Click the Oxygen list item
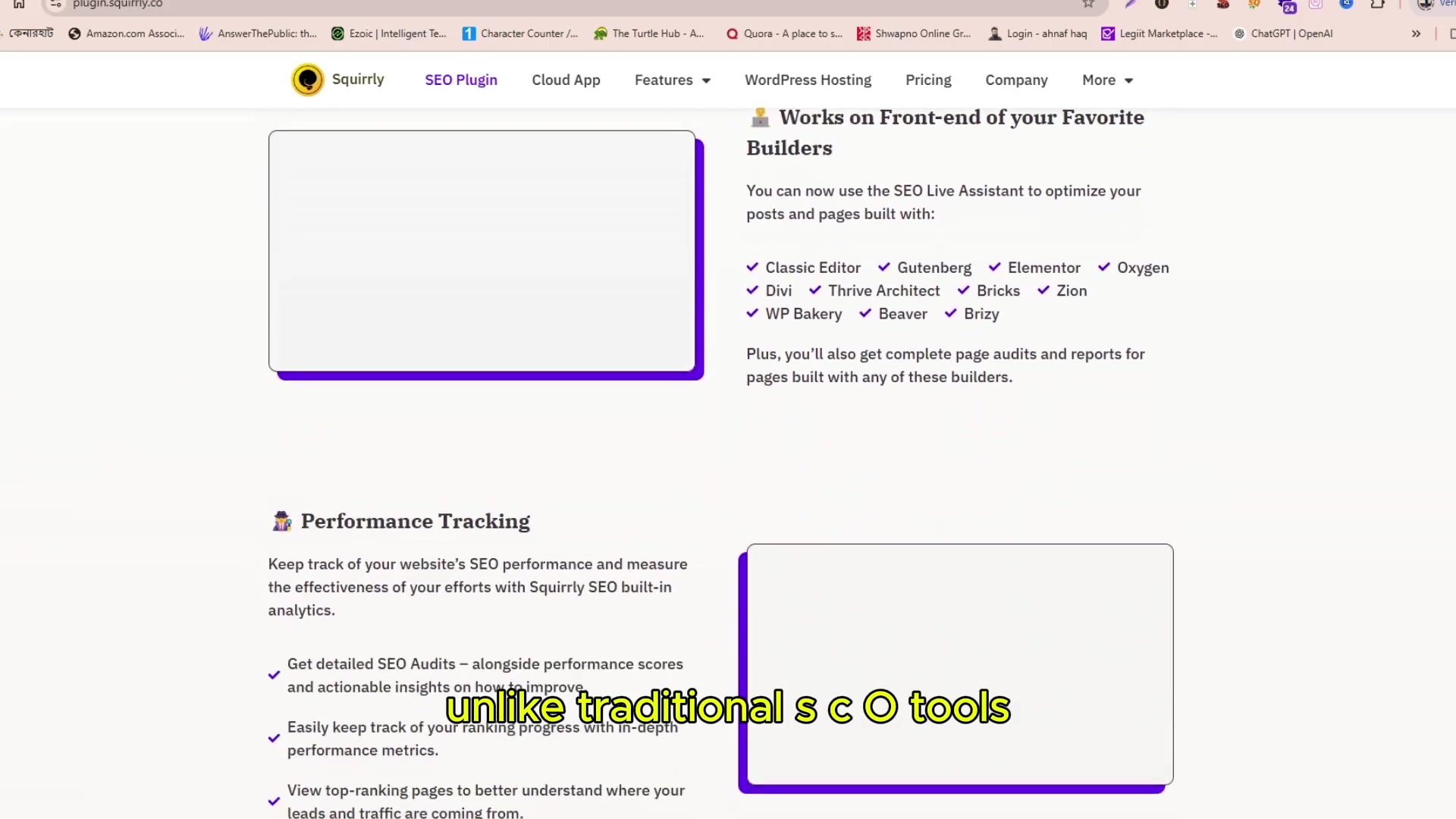 tap(1133, 268)
